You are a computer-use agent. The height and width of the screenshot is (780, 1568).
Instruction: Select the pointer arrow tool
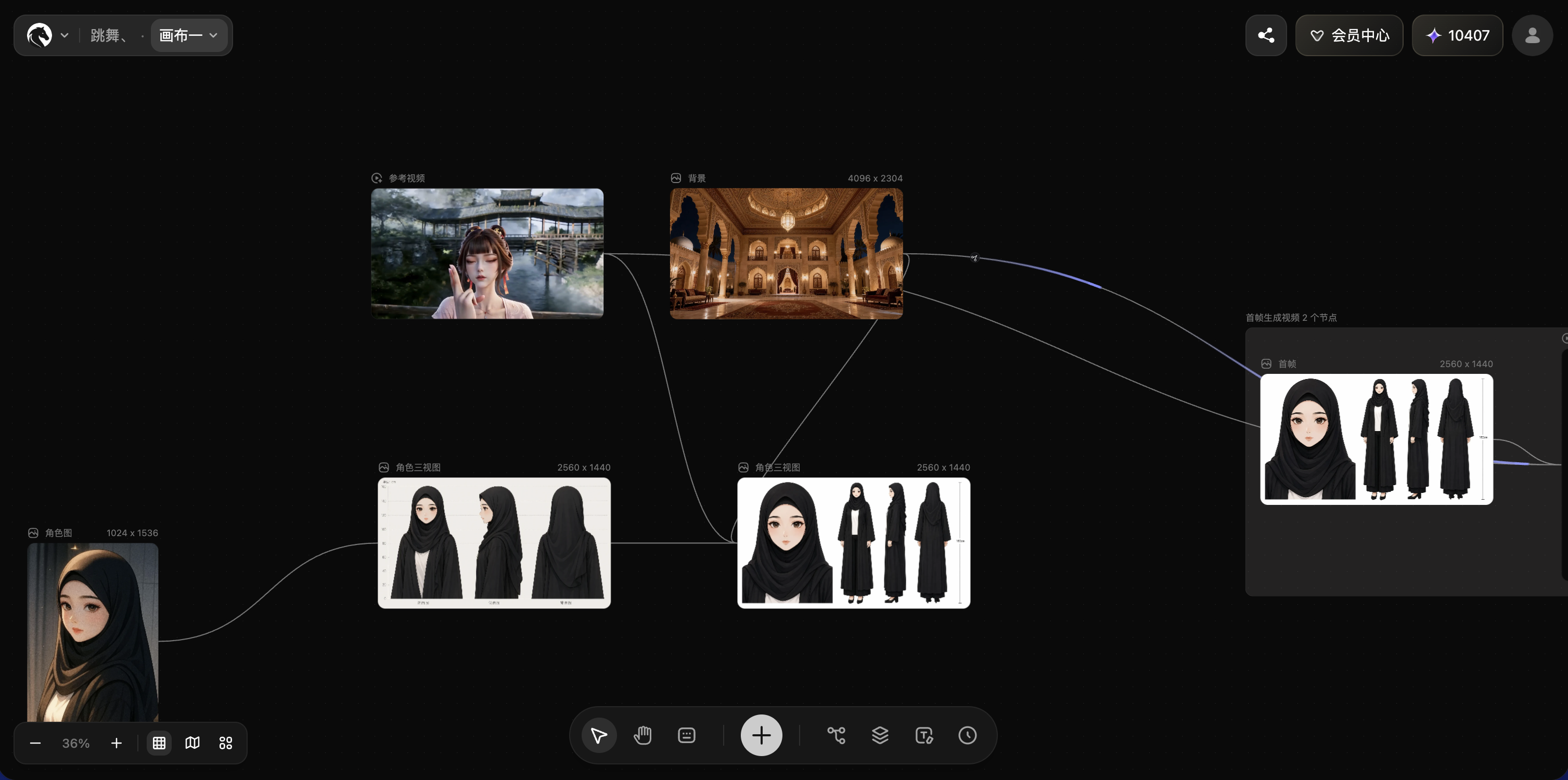click(x=599, y=735)
